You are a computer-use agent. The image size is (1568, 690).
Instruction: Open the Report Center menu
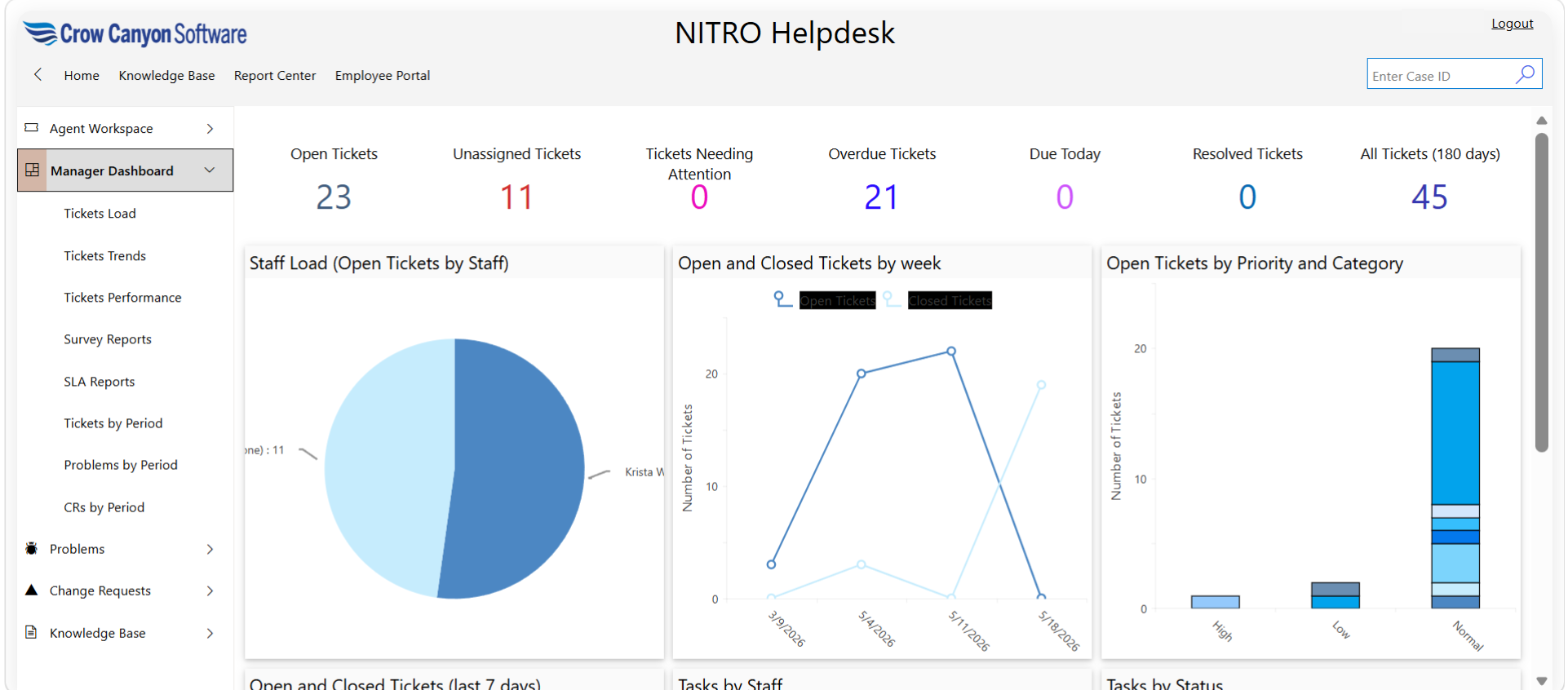pyautogui.click(x=275, y=75)
